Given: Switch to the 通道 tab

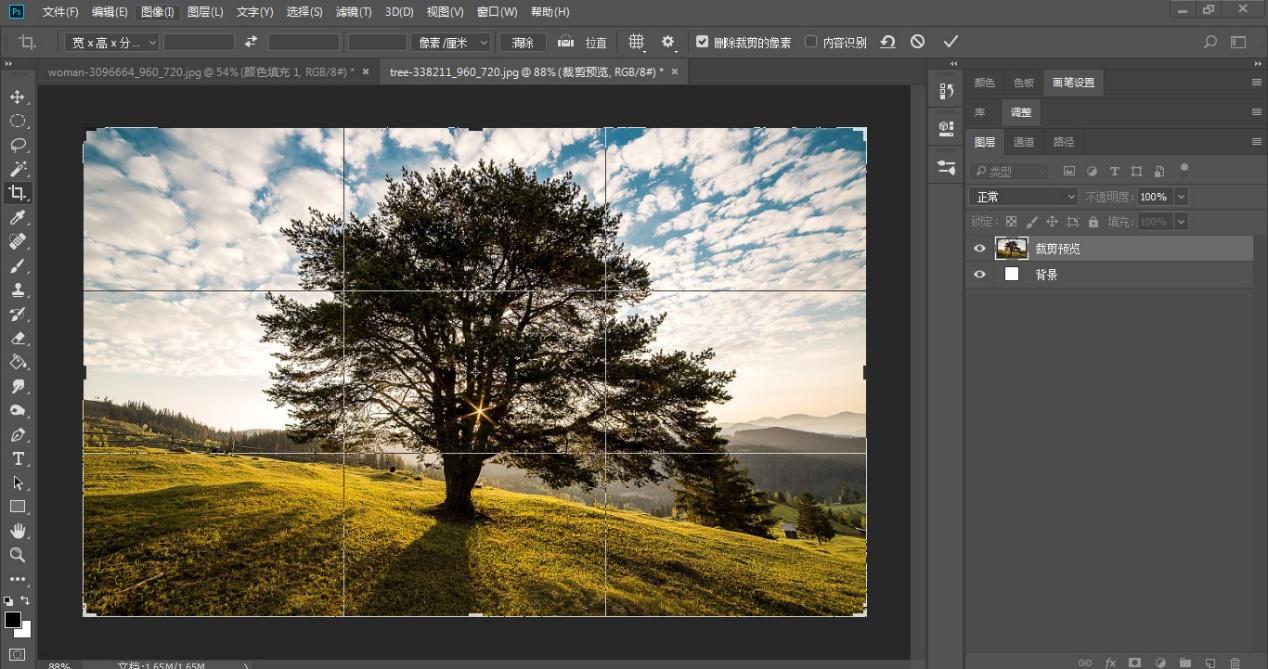Looking at the screenshot, I should click(1023, 142).
